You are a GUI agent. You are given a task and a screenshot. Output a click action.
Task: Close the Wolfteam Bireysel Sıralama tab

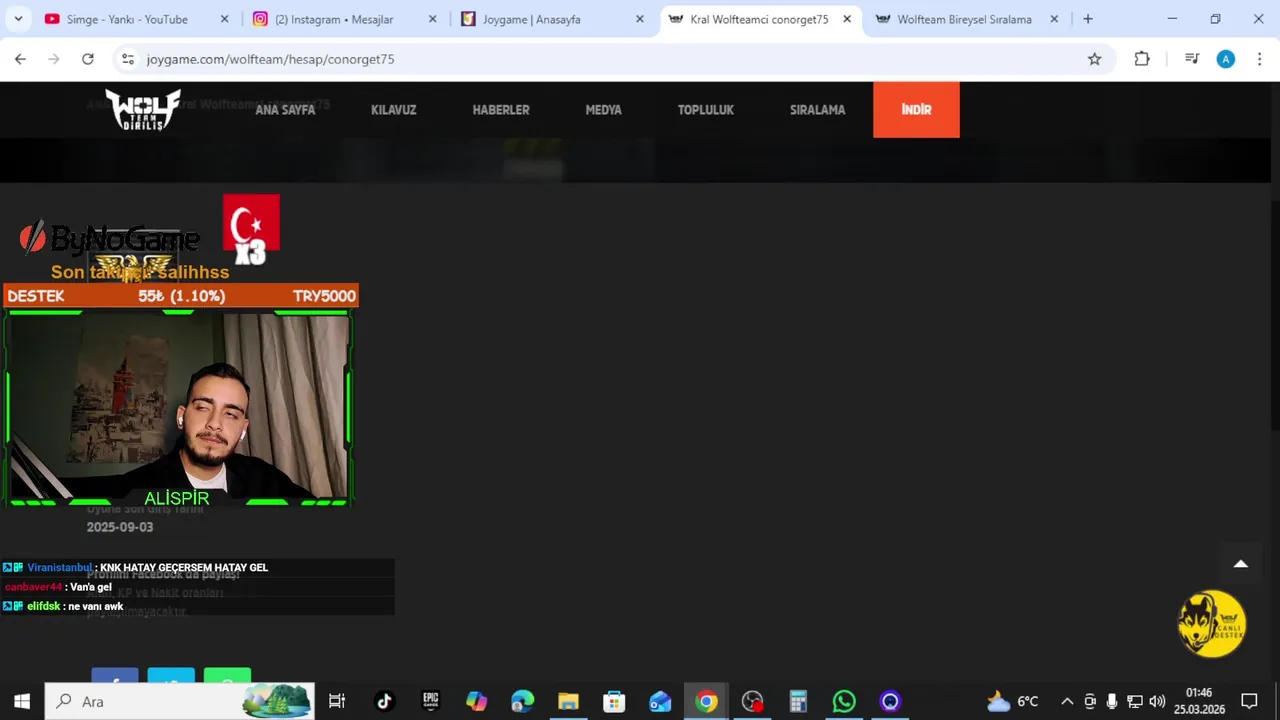[1054, 19]
